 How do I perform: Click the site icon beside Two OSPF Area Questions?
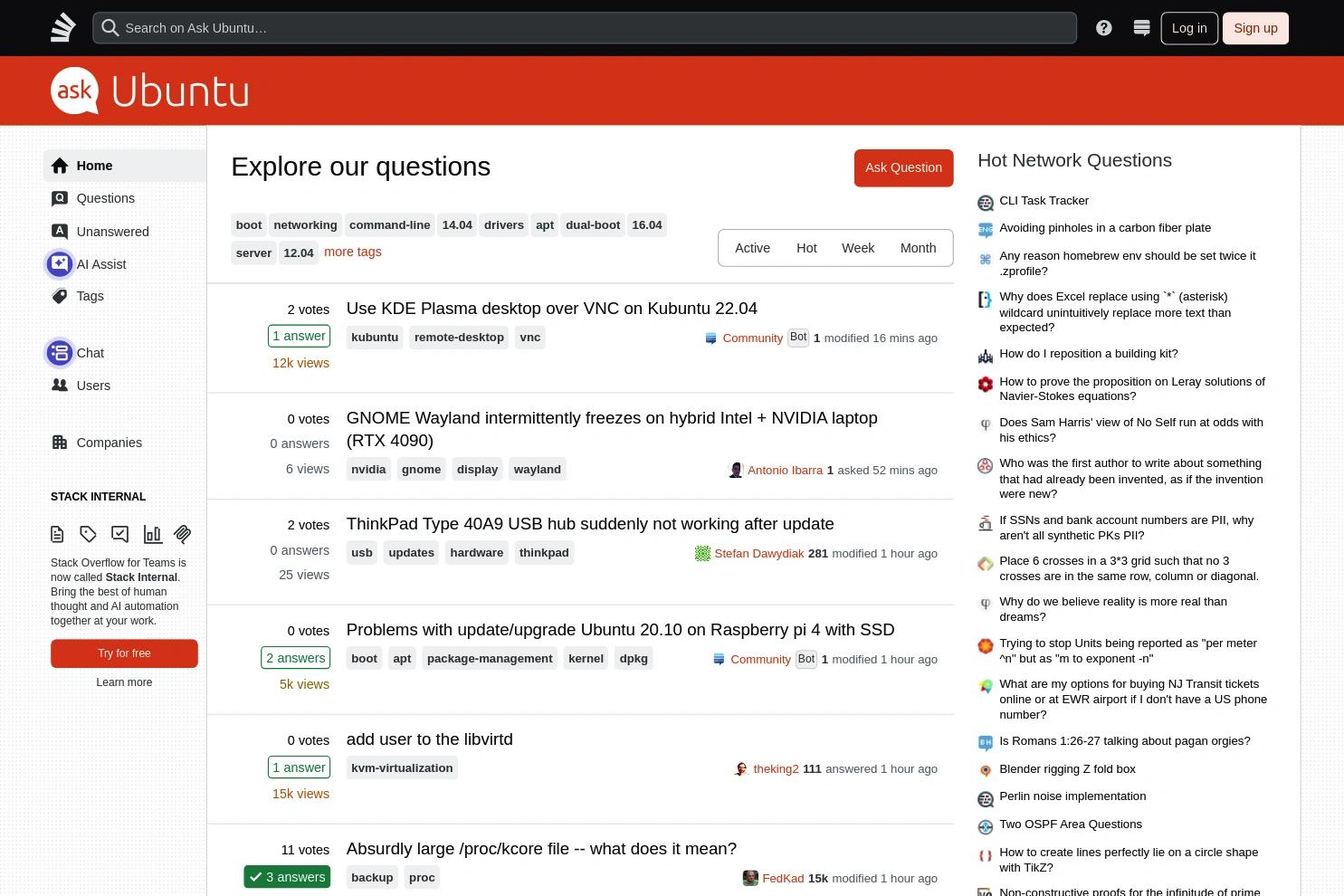coord(986,826)
